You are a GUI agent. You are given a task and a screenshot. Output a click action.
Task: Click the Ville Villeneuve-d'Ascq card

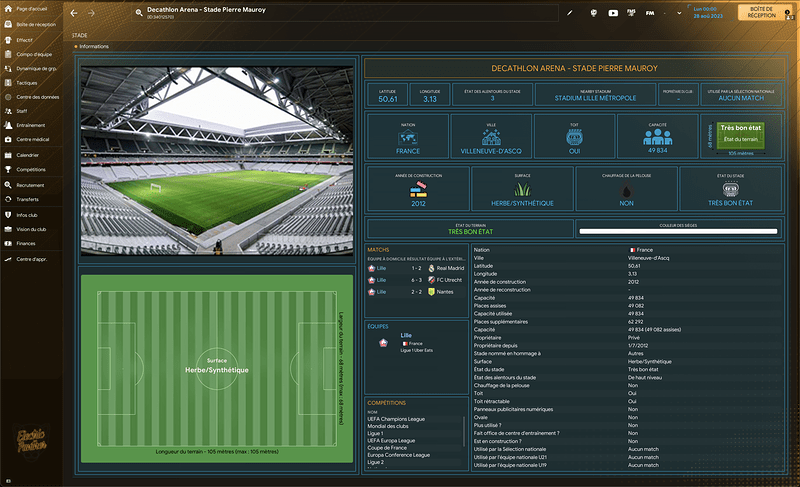click(491, 137)
